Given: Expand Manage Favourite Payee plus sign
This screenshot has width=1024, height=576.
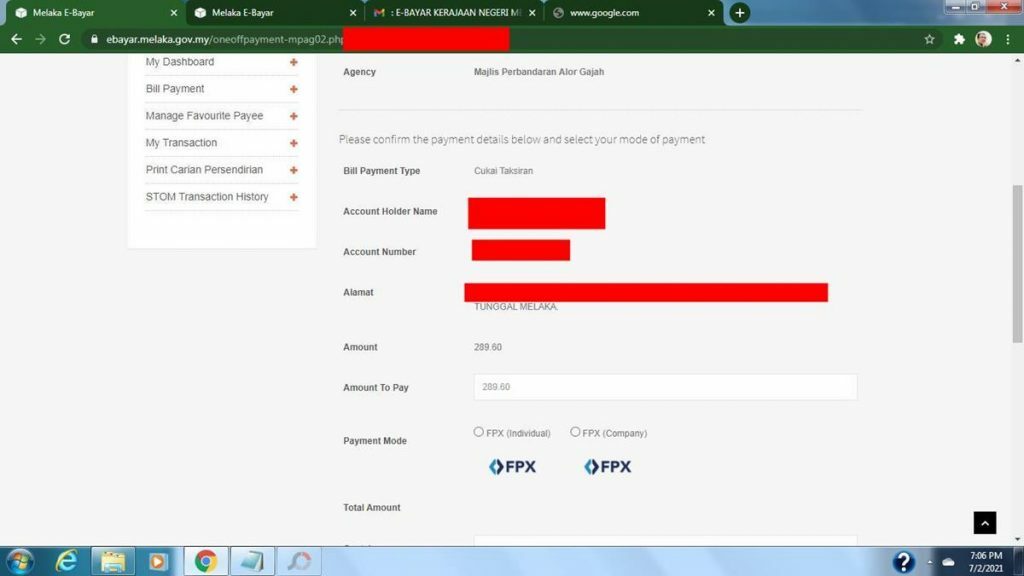Looking at the screenshot, I should 293,116.
